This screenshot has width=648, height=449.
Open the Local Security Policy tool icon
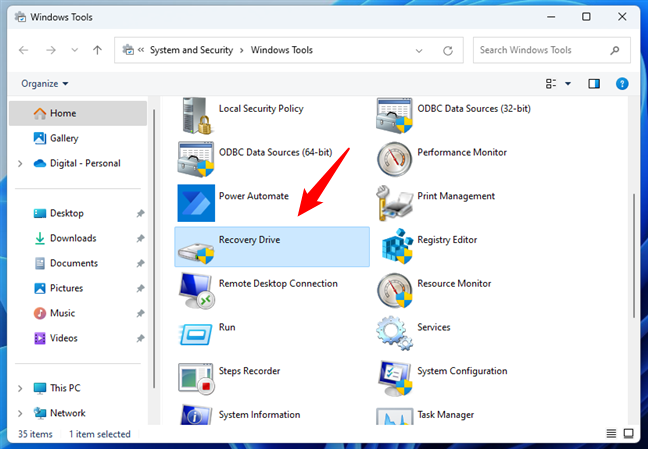(x=196, y=116)
